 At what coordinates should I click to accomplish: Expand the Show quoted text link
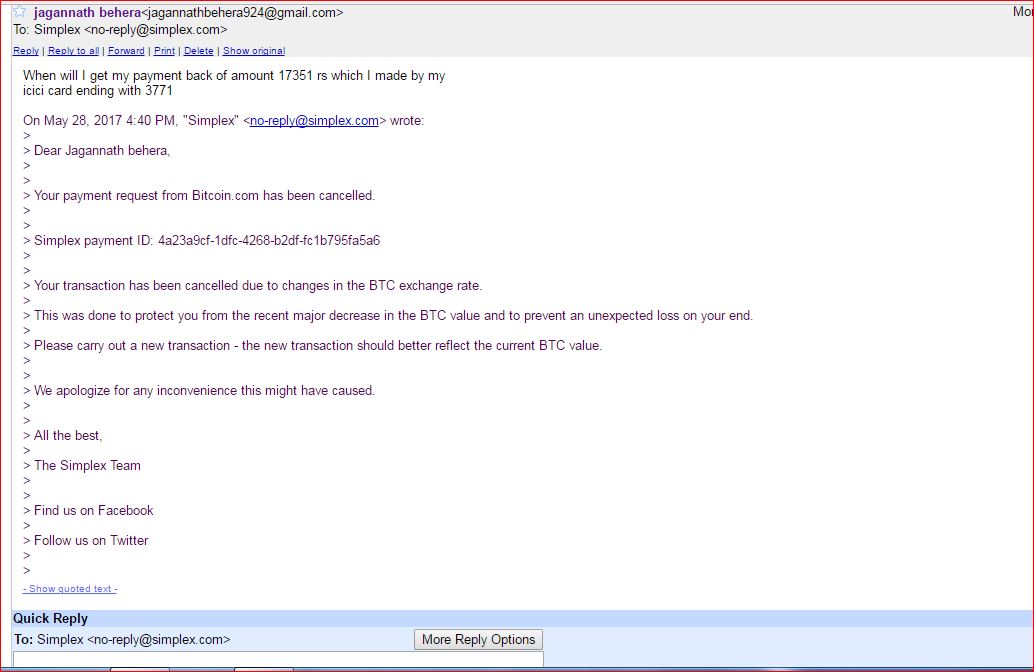click(x=70, y=589)
